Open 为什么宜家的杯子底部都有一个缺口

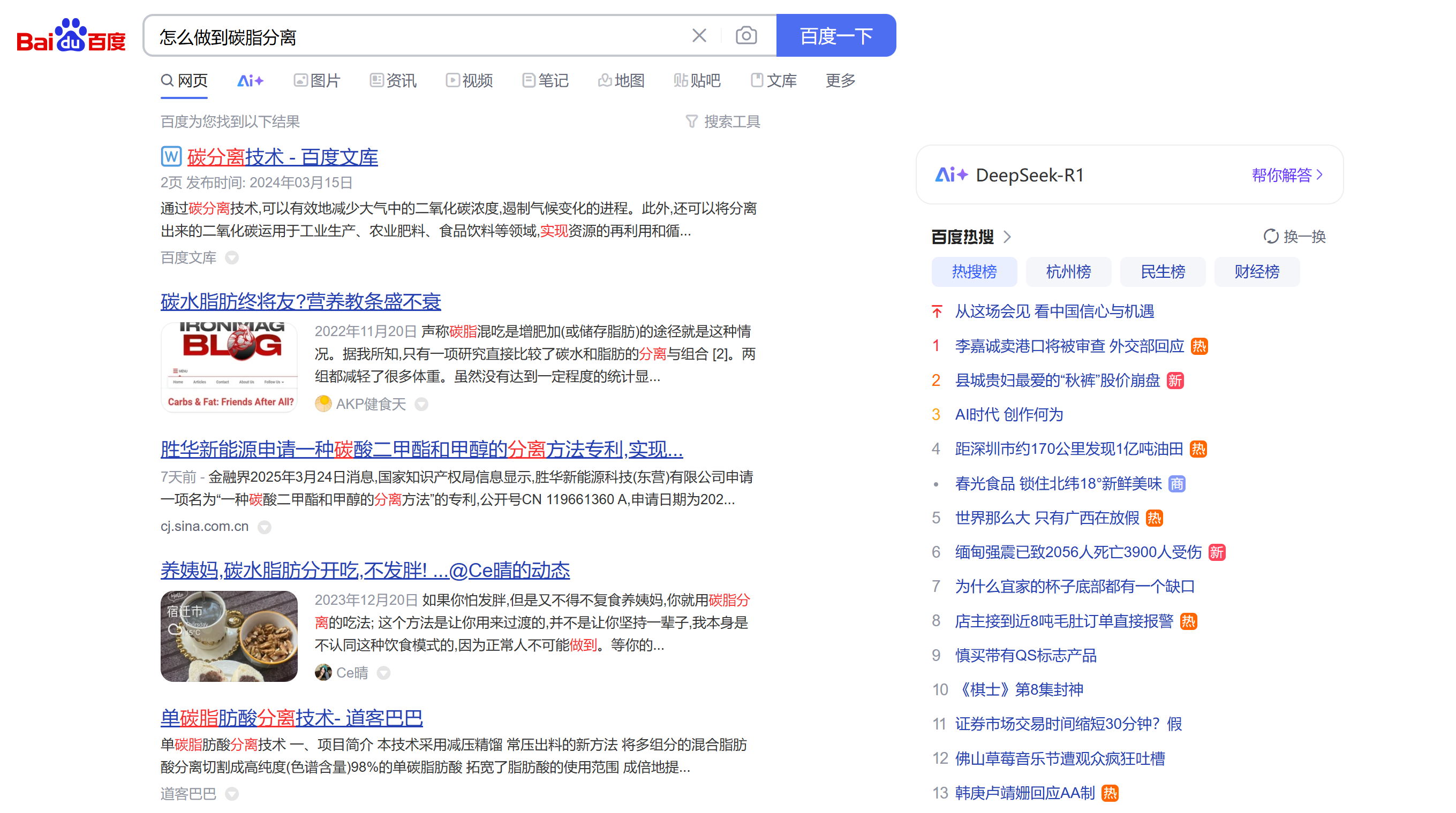pos(1075,587)
